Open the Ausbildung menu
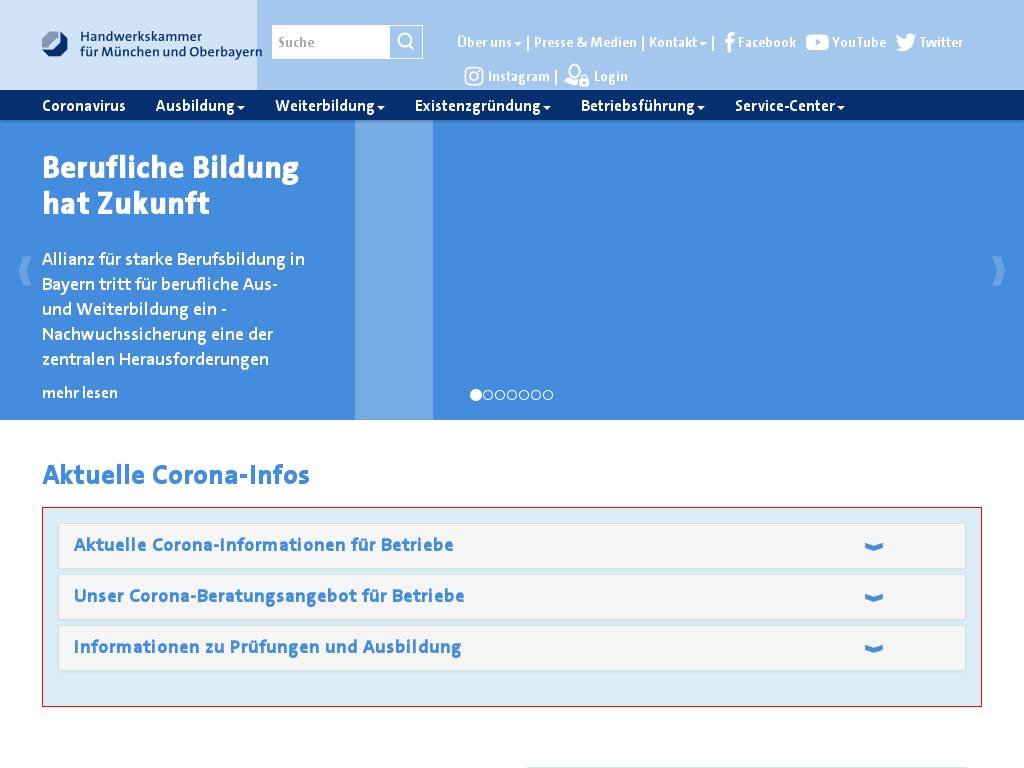The height and width of the screenshot is (768, 1024). [x=200, y=106]
